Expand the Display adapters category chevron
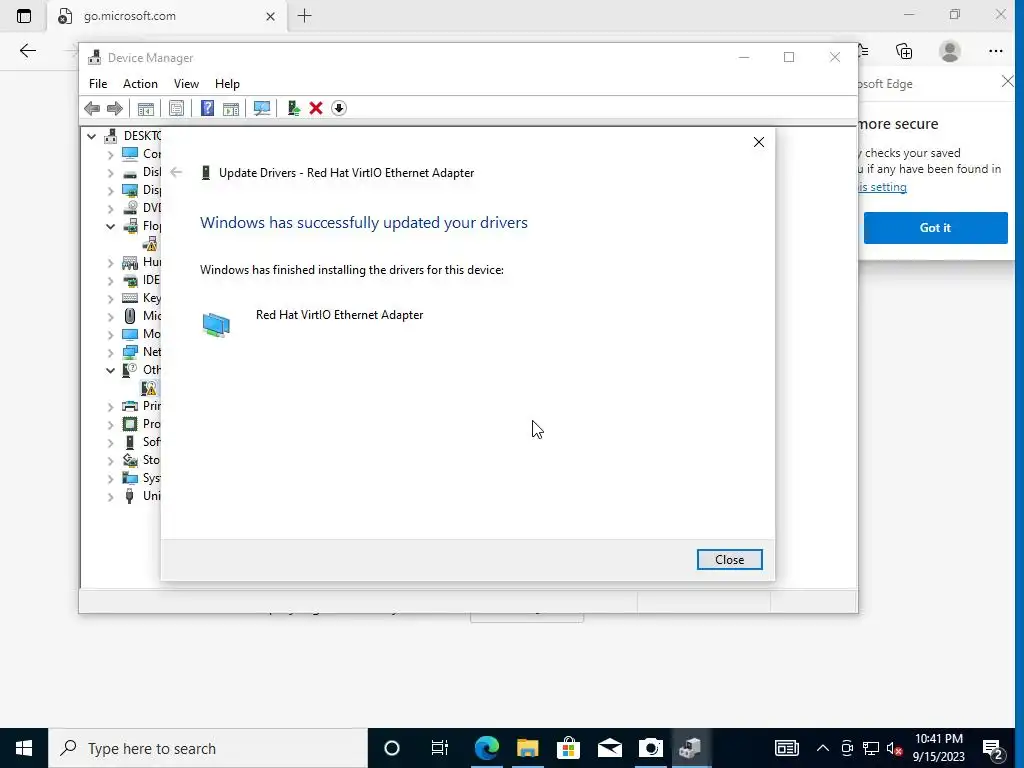 pos(110,190)
